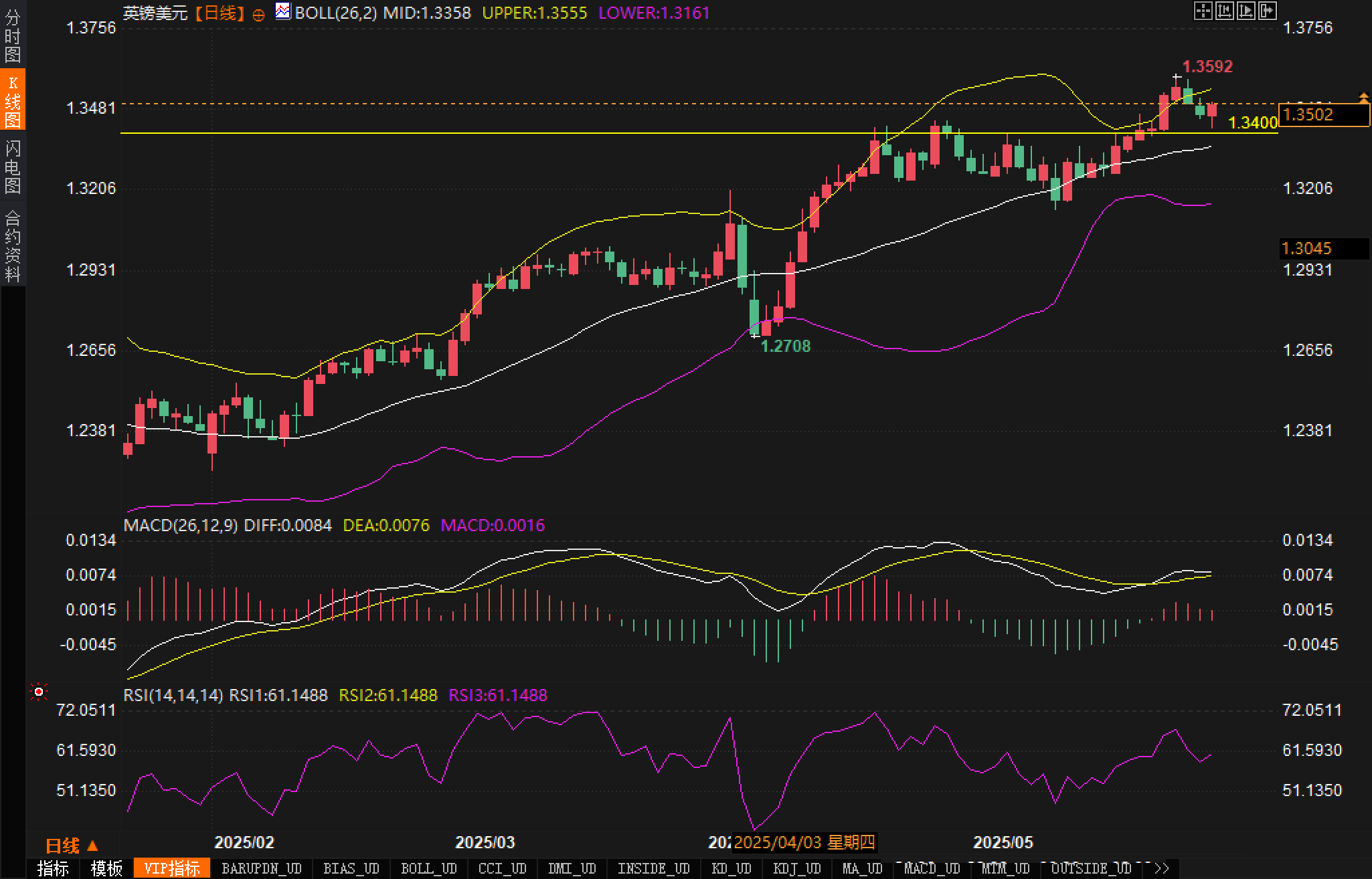Switch to 分时图 intraday view
Viewport: 1372px width, 879px height.
(x=13, y=36)
